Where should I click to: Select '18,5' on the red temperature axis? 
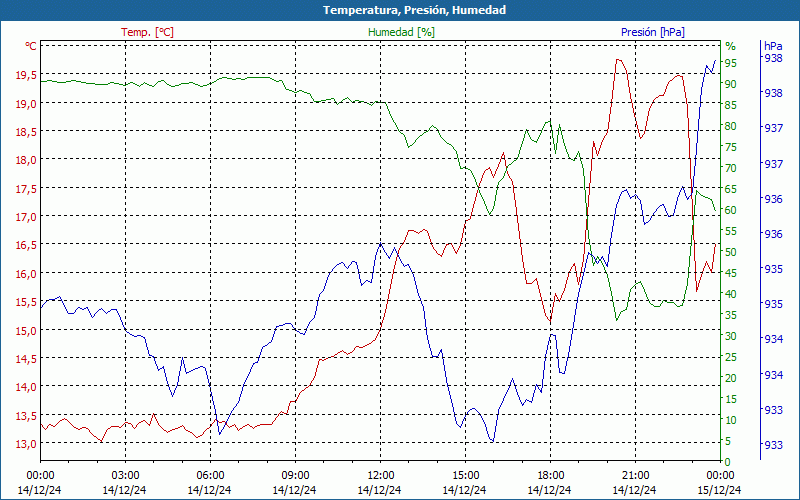[x=26, y=132]
